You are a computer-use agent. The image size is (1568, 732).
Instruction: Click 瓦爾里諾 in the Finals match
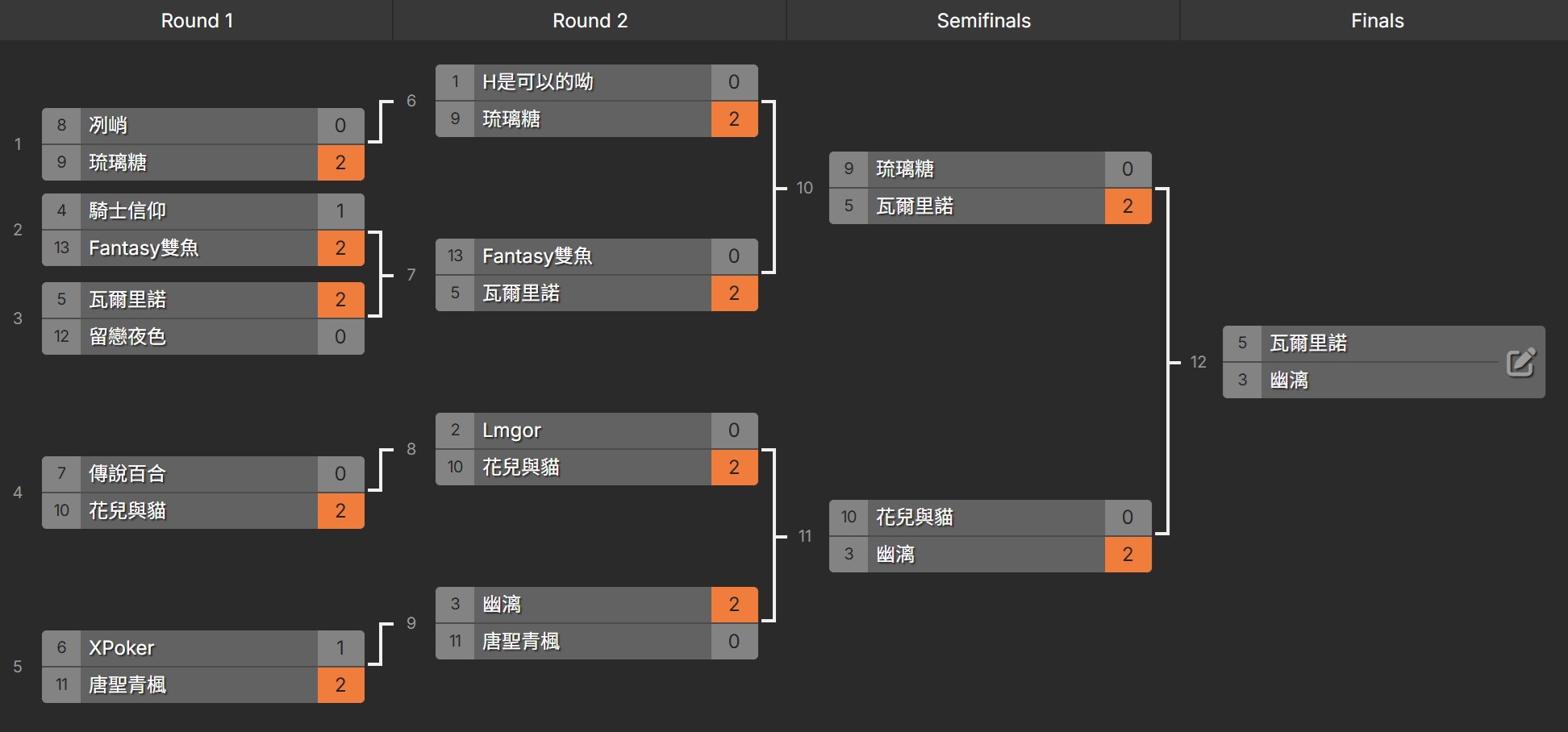[1307, 343]
